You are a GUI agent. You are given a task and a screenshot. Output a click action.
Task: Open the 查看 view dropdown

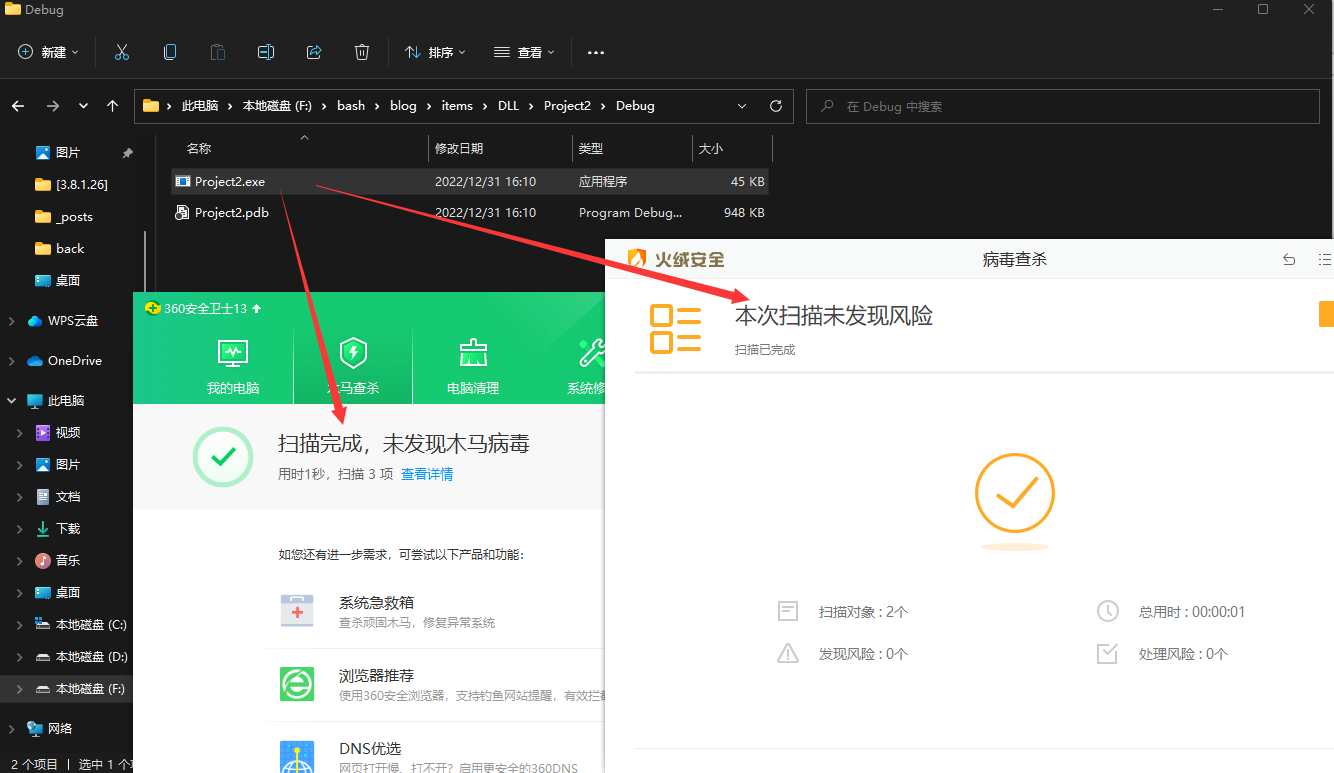coord(525,52)
